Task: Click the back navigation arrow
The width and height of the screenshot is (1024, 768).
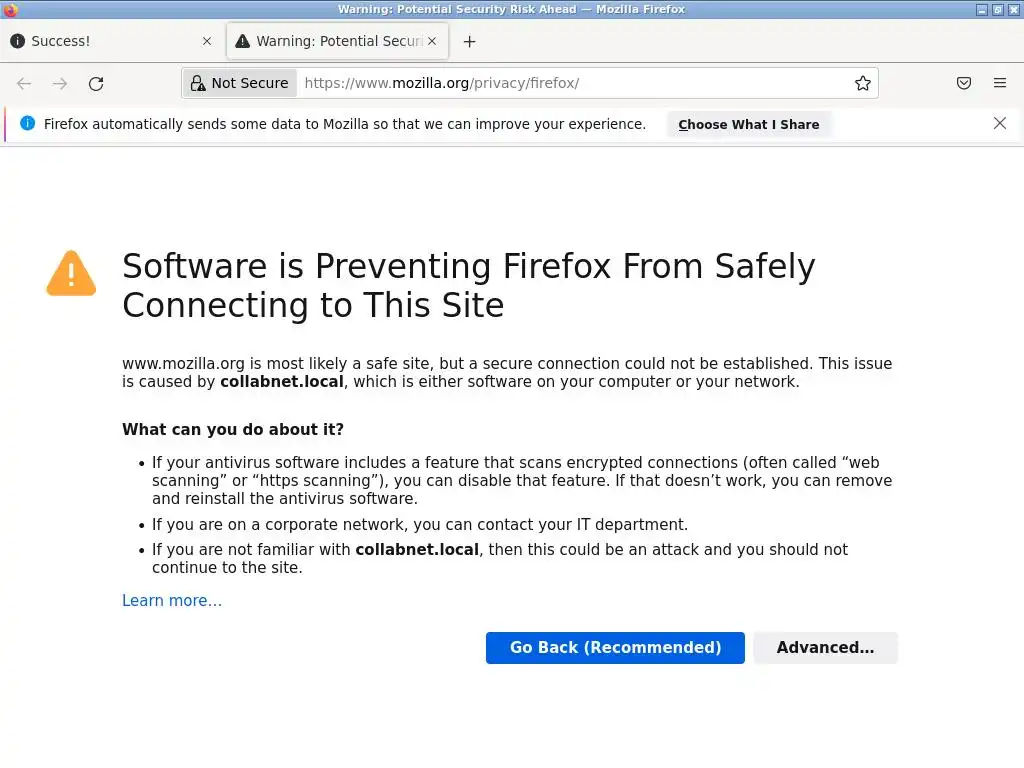Action: pos(24,84)
